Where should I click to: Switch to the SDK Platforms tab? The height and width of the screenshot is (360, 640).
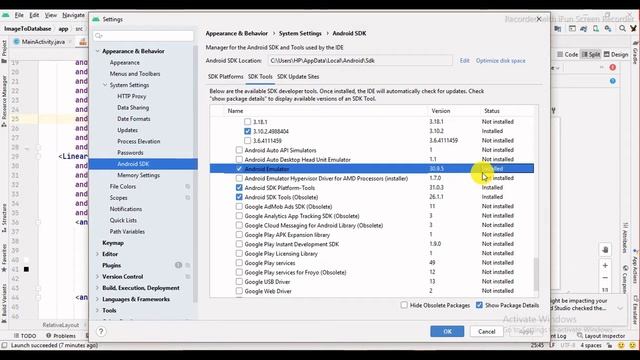(225, 76)
